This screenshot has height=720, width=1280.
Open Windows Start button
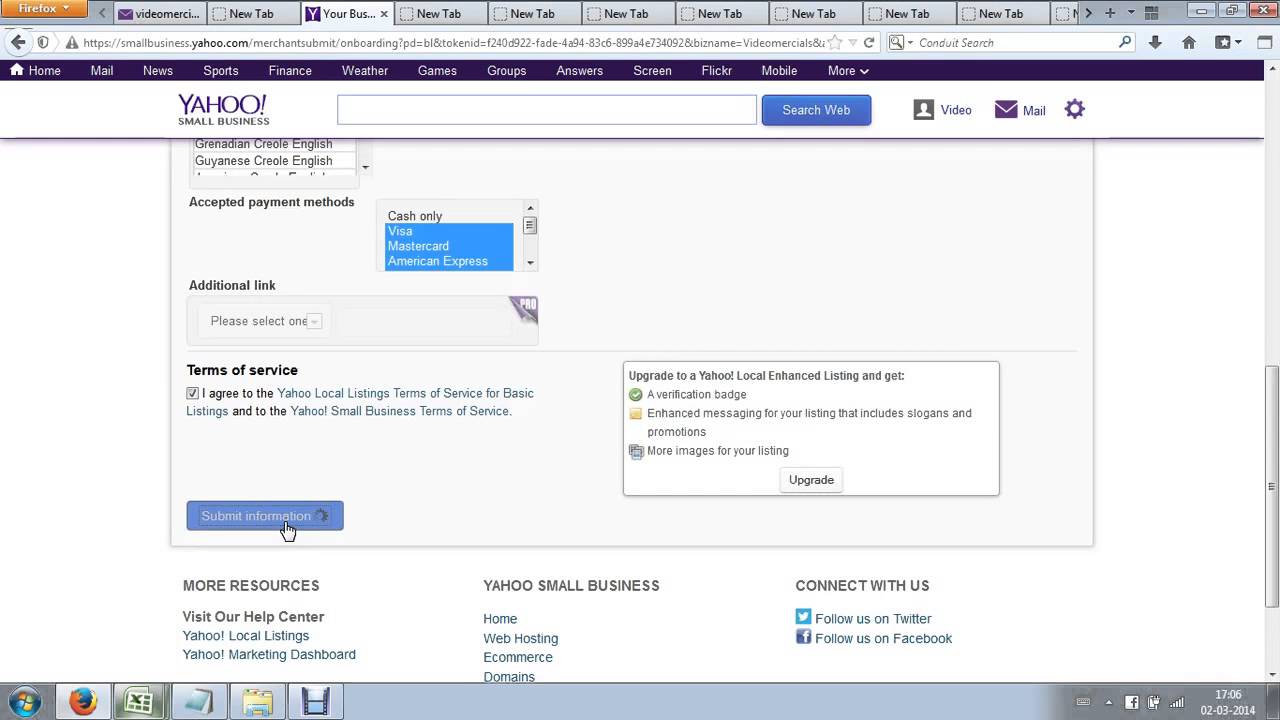tap(24, 702)
